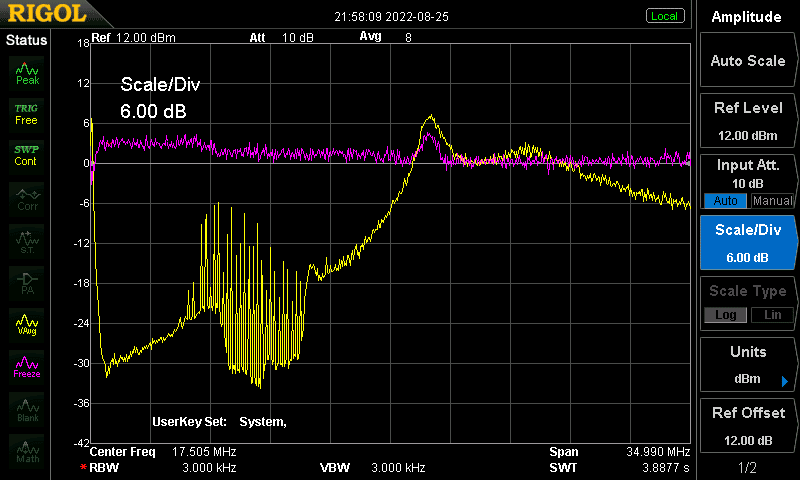
Task: Click the yellow VAvg trace icon
Action: [x=27, y=325]
